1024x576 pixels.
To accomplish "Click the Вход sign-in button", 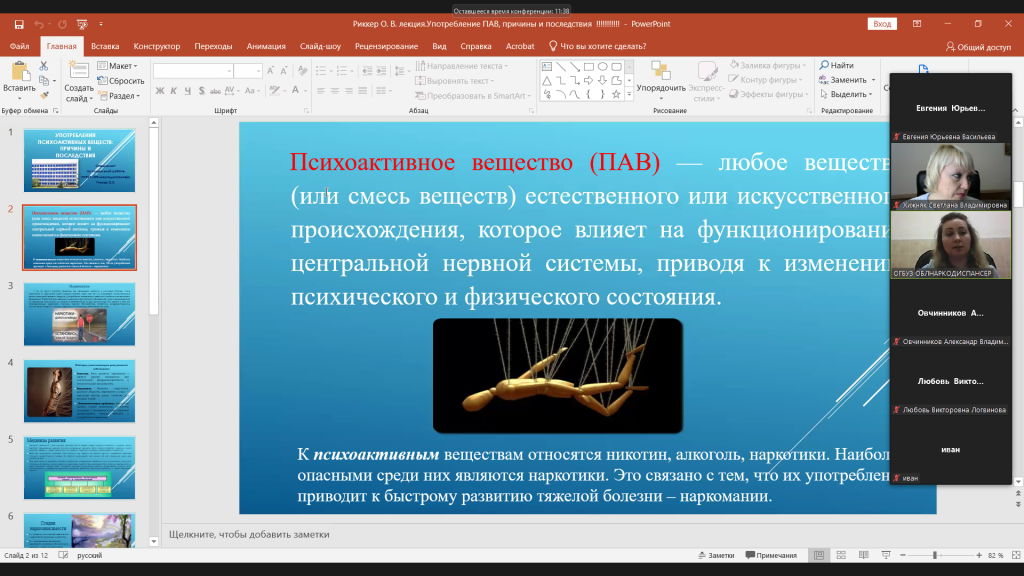I will click(x=882, y=24).
